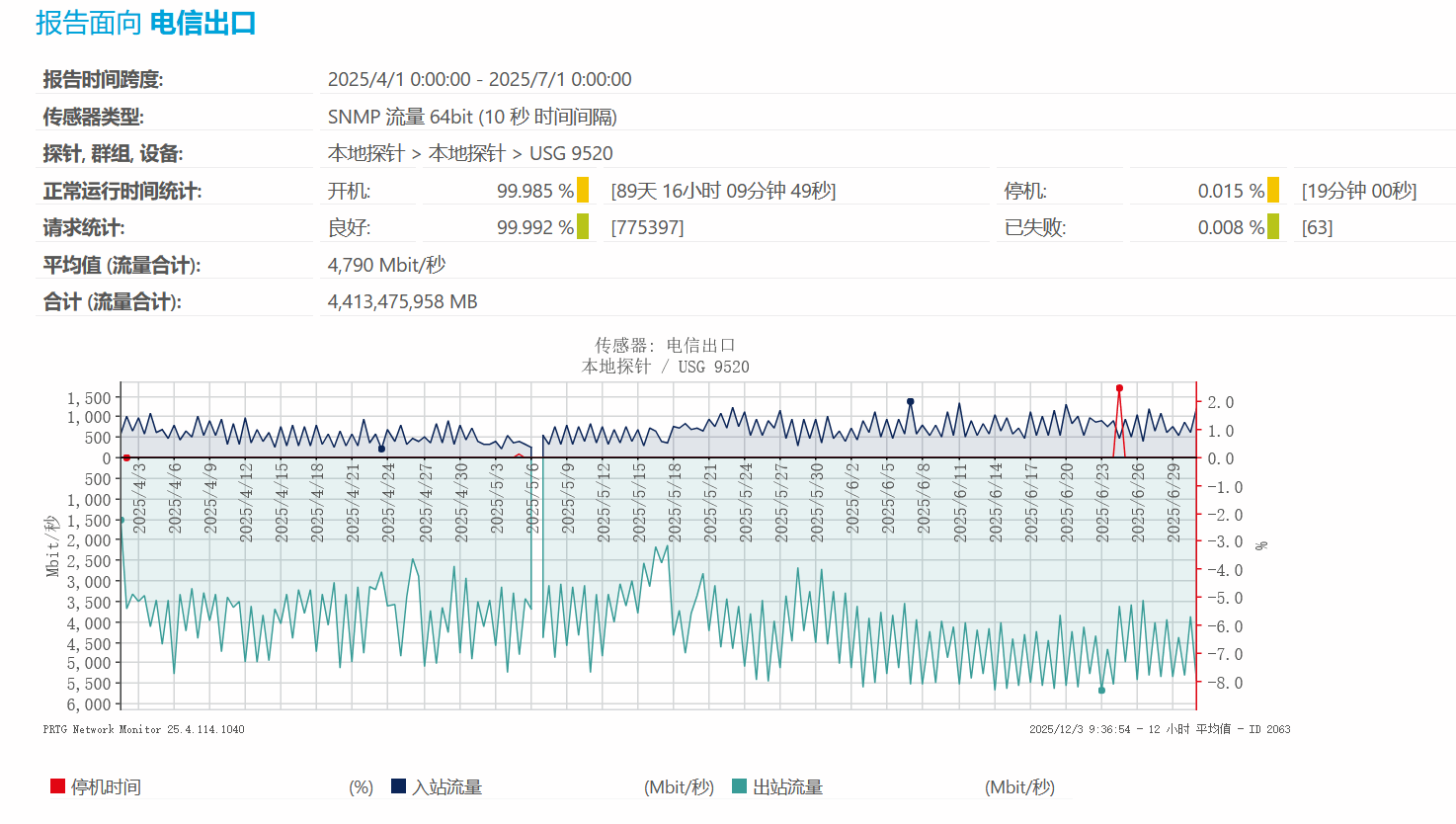The image size is (1456, 824).
Task: Click the red 停机时间 legend square
Action: click(x=57, y=786)
